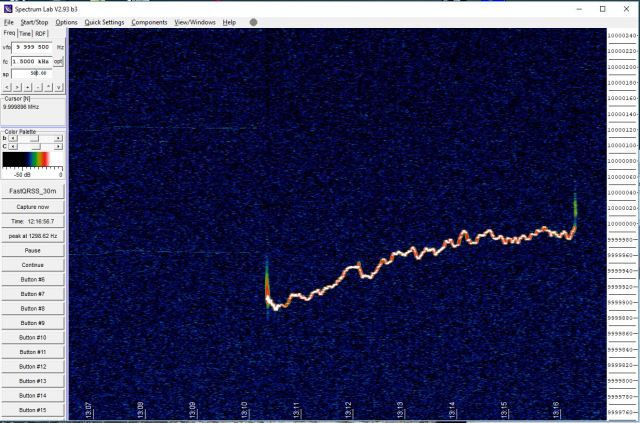The height and width of the screenshot is (423, 640).
Task: Open the Start/Stop menu
Action: pyautogui.click(x=33, y=21)
